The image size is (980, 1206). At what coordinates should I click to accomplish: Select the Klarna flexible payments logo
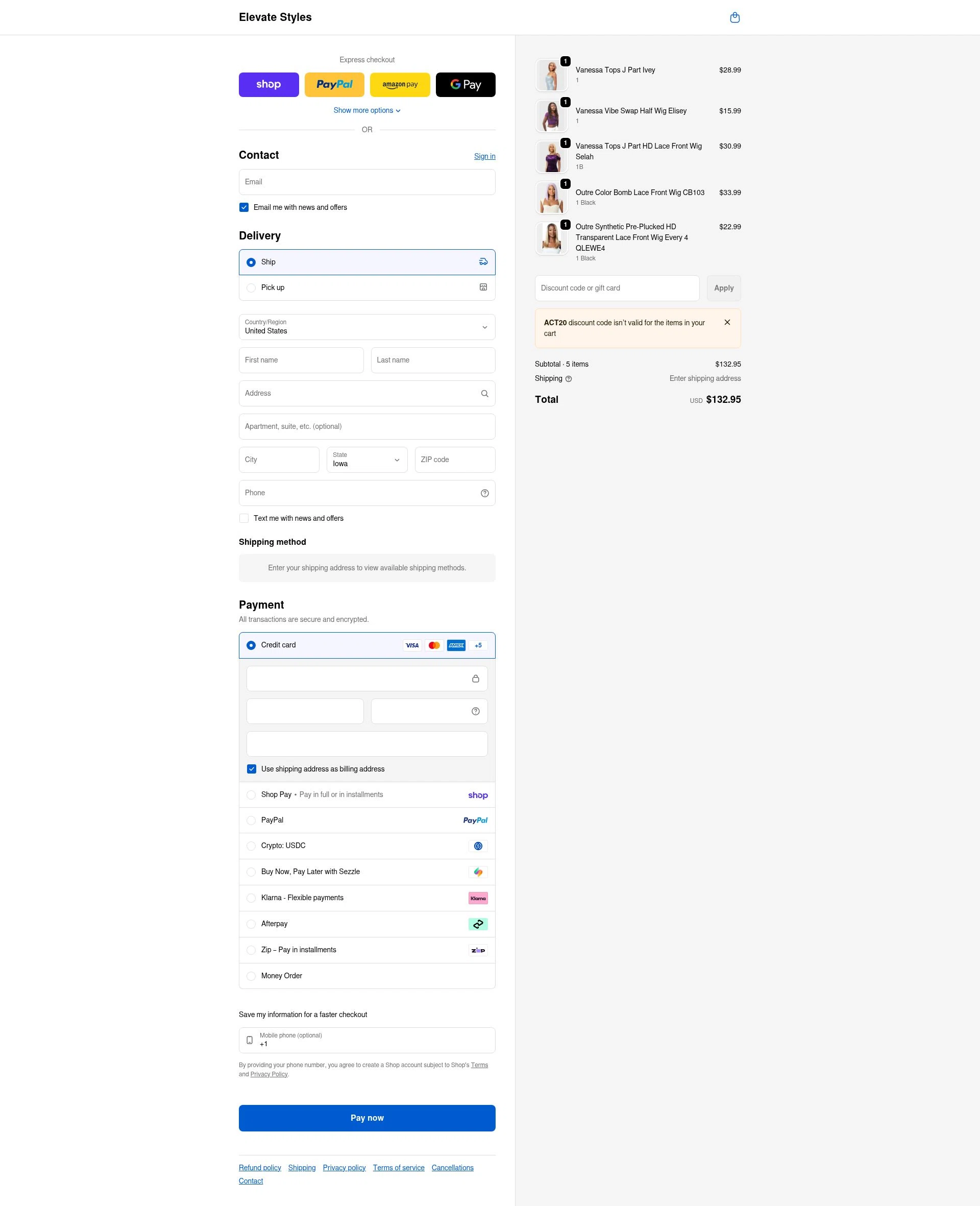coord(478,898)
